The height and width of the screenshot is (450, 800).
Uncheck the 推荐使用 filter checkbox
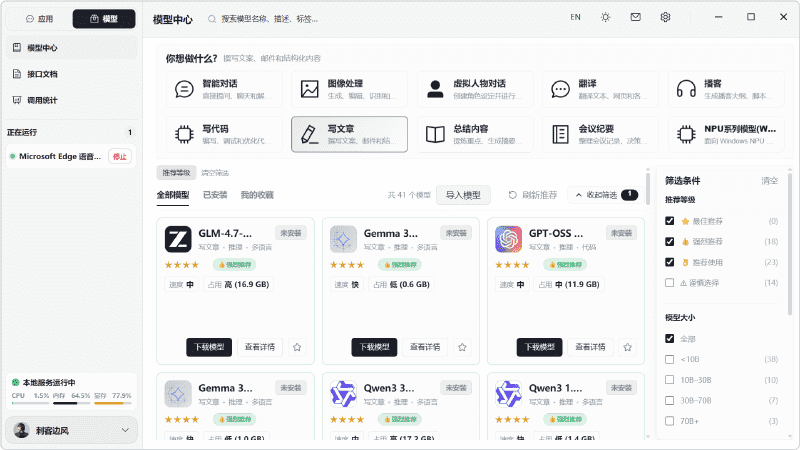point(669,262)
